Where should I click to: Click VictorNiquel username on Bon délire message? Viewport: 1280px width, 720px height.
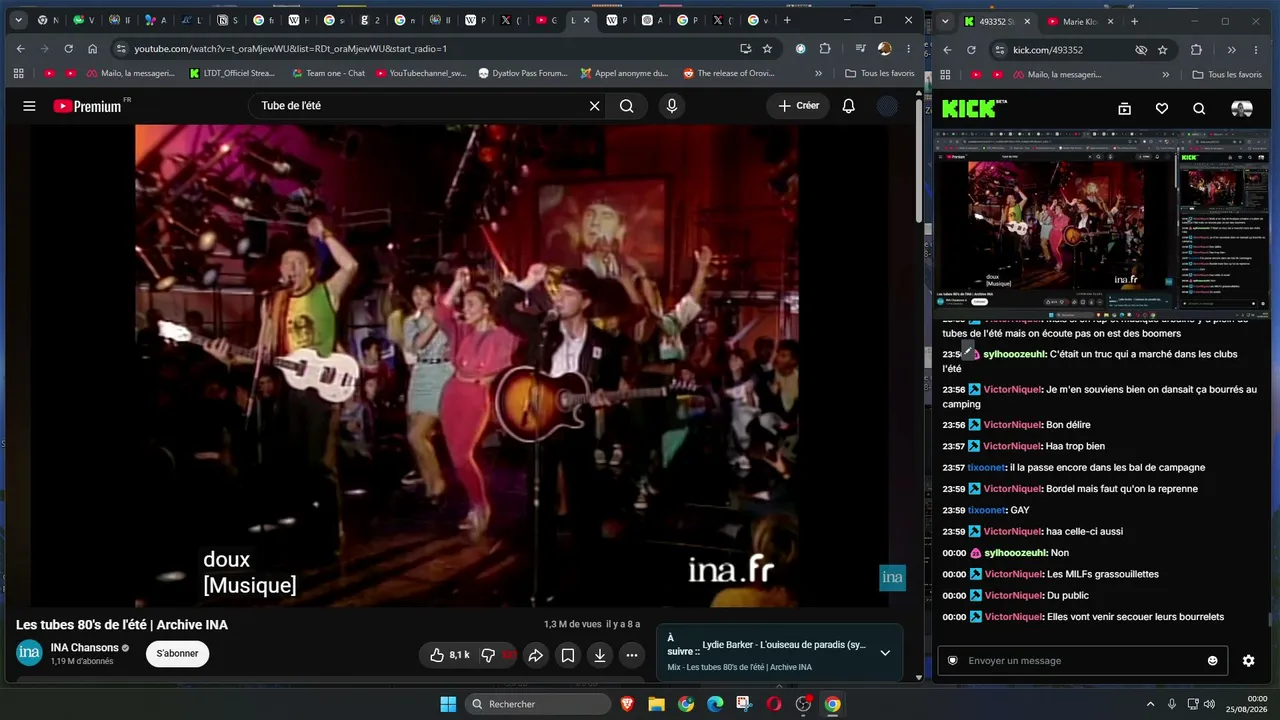pos(1012,425)
